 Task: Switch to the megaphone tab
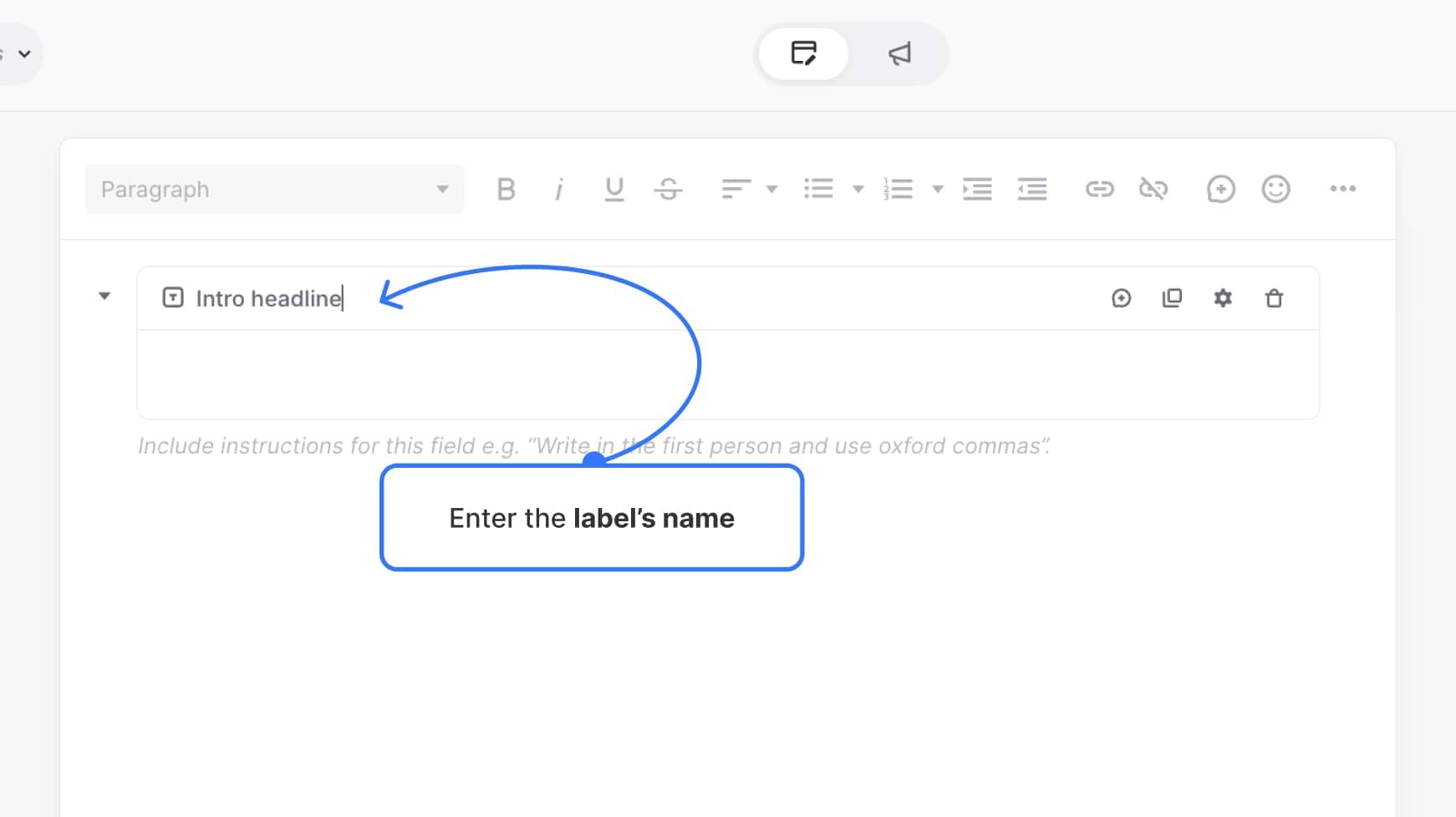[899, 54]
